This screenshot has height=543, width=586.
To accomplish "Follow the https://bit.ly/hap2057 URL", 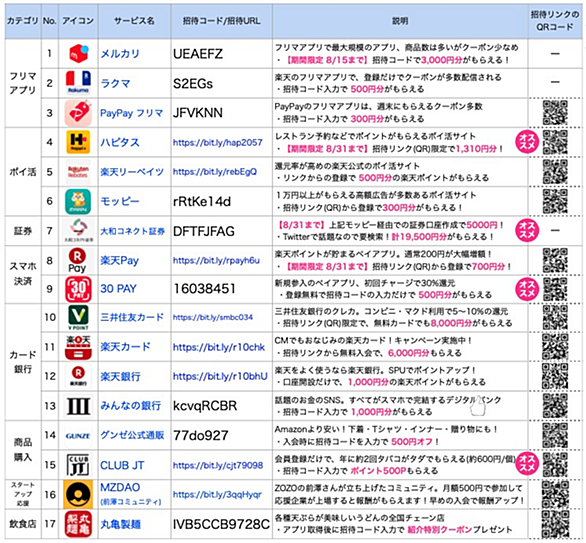I will pos(218,142).
